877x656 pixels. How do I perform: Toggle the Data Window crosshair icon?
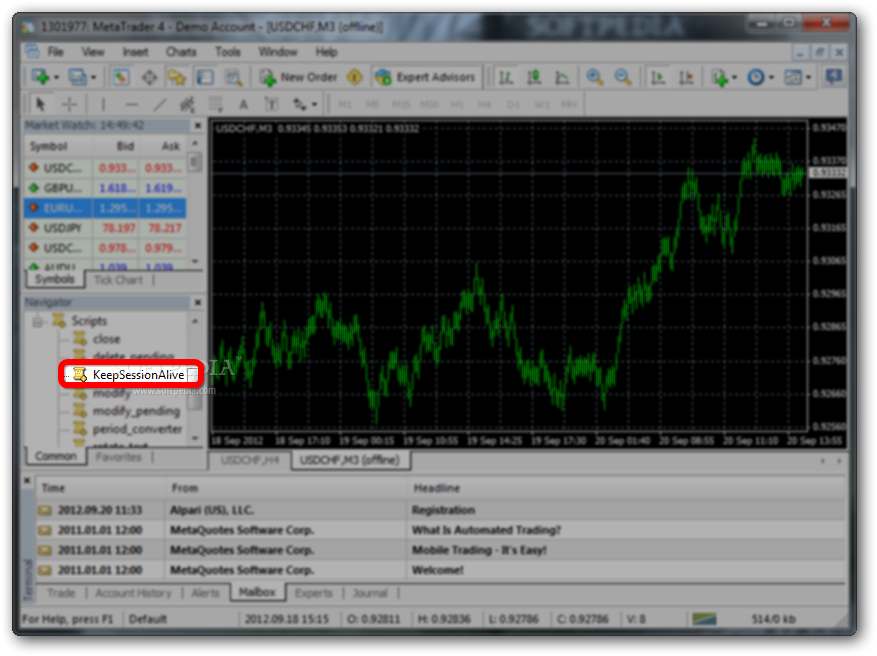click(x=149, y=77)
